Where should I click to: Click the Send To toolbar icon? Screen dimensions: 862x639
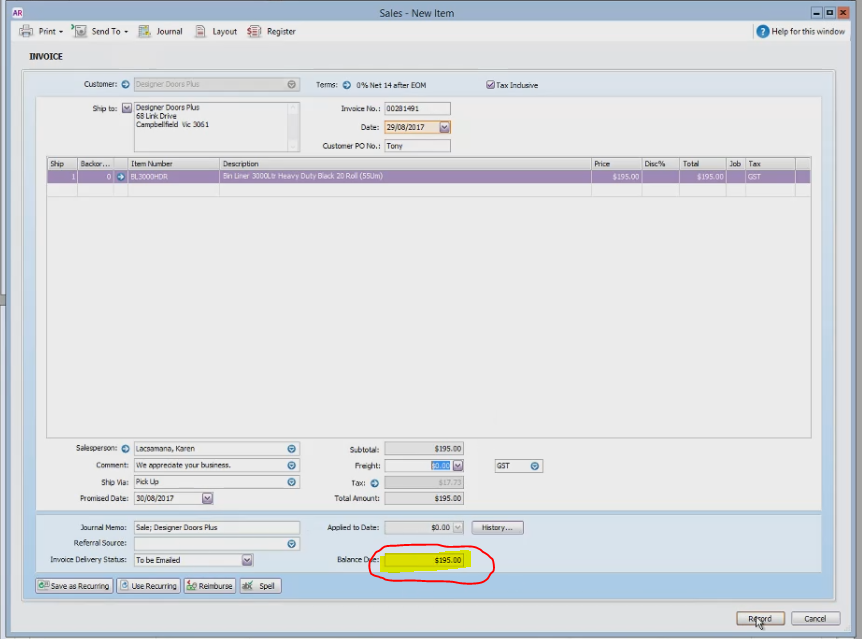tap(79, 31)
